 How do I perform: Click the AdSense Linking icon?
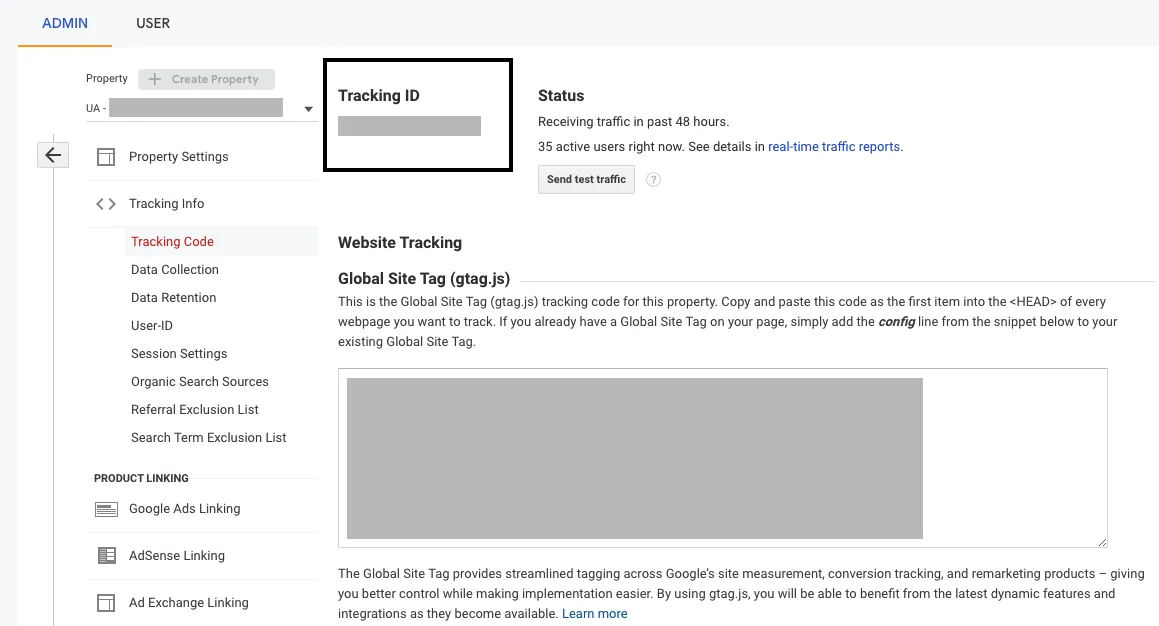[106, 556]
